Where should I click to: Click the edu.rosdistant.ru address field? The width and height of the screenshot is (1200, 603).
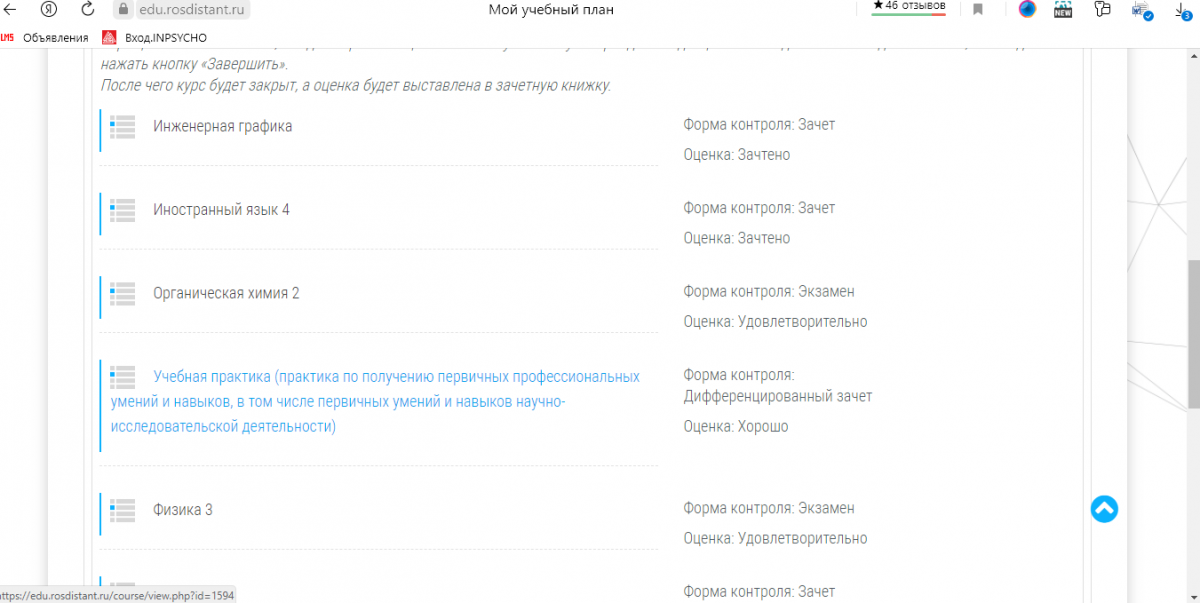[x=192, y=10]
